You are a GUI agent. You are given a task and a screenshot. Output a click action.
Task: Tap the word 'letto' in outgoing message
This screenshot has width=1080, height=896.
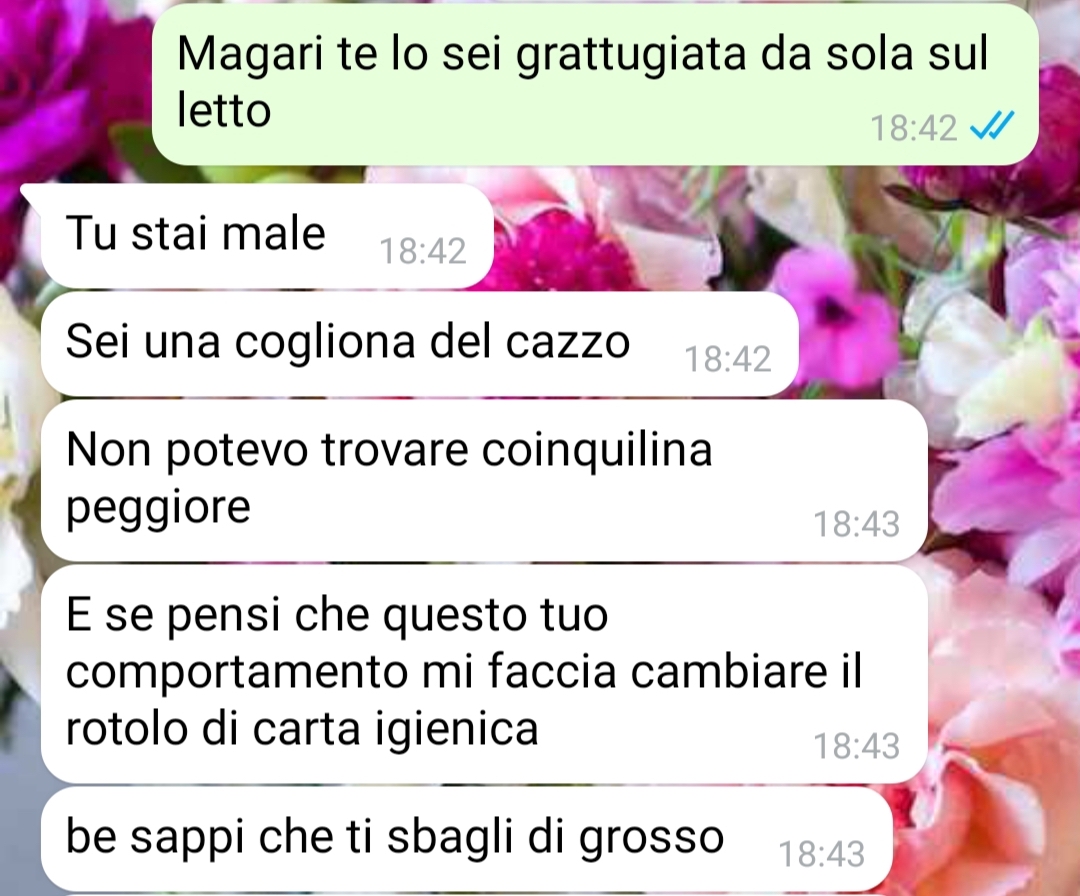tap(224, 110)
